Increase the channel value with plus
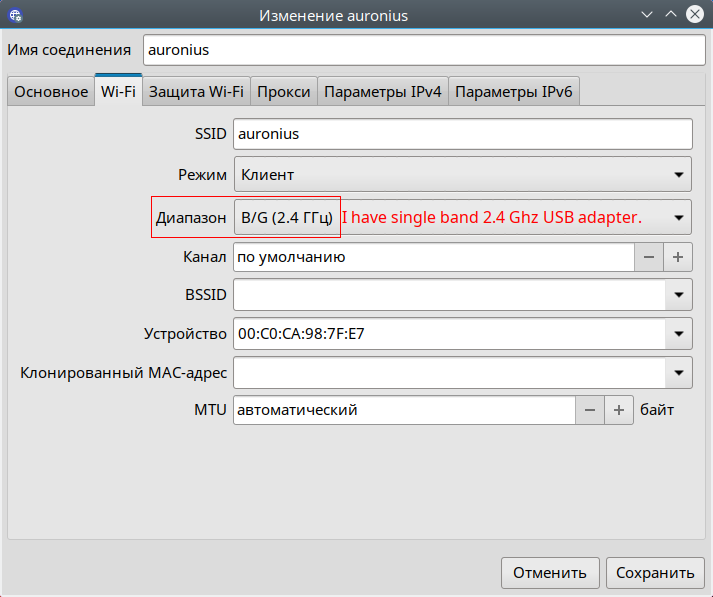The image size is (713, 597). click(x=678, y=257)
